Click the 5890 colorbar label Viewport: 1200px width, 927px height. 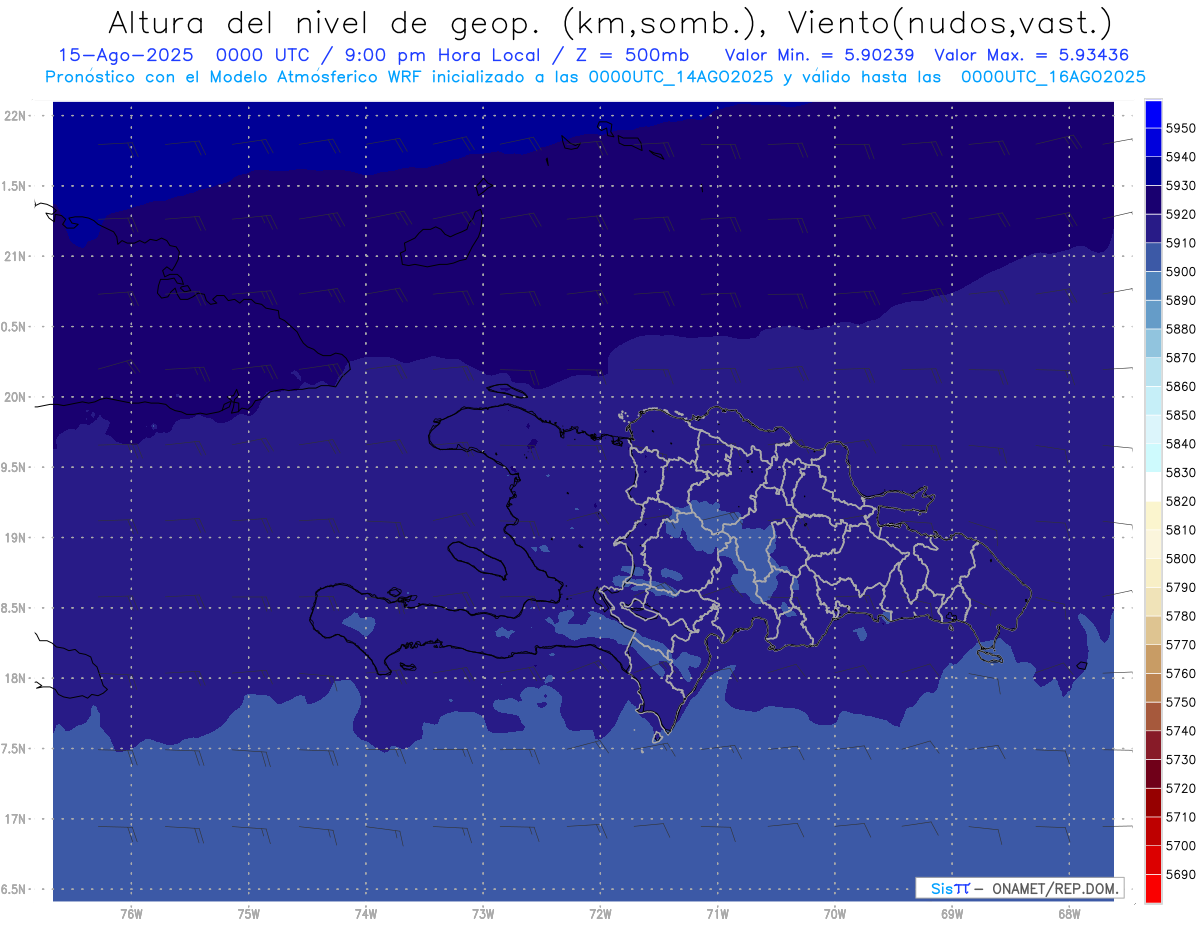[1180, 300]
